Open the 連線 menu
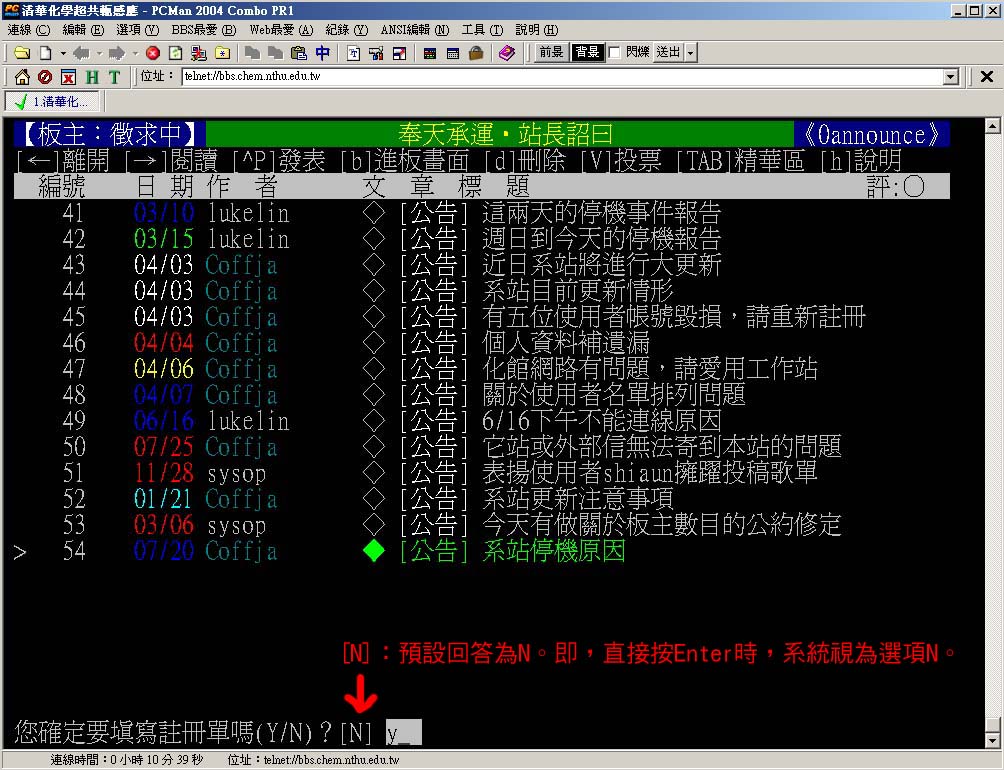1004x770 pixels. pos(28,30)
